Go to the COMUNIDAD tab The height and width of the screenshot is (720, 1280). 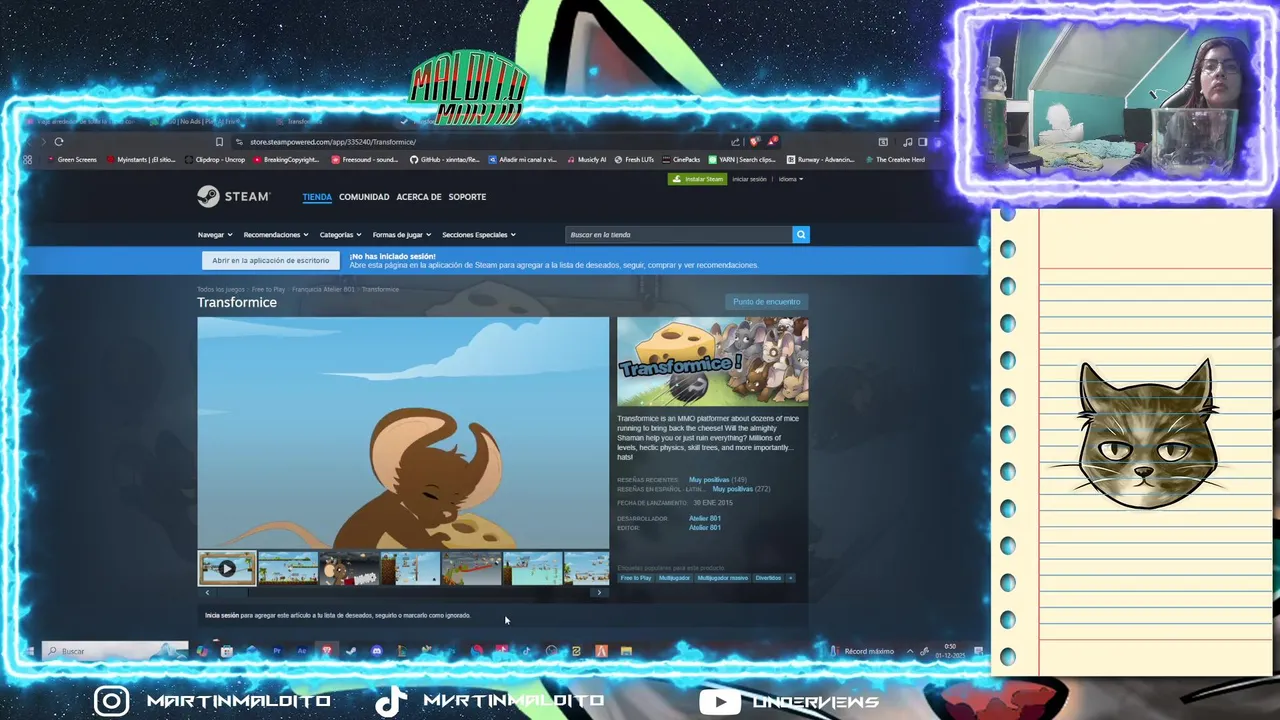(364, 197)
